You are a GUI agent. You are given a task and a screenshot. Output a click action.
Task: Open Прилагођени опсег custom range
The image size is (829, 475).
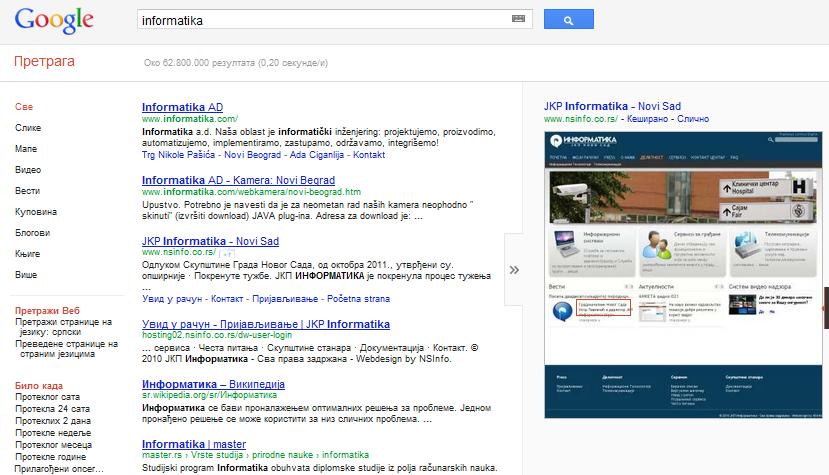(x=59, y=469)
